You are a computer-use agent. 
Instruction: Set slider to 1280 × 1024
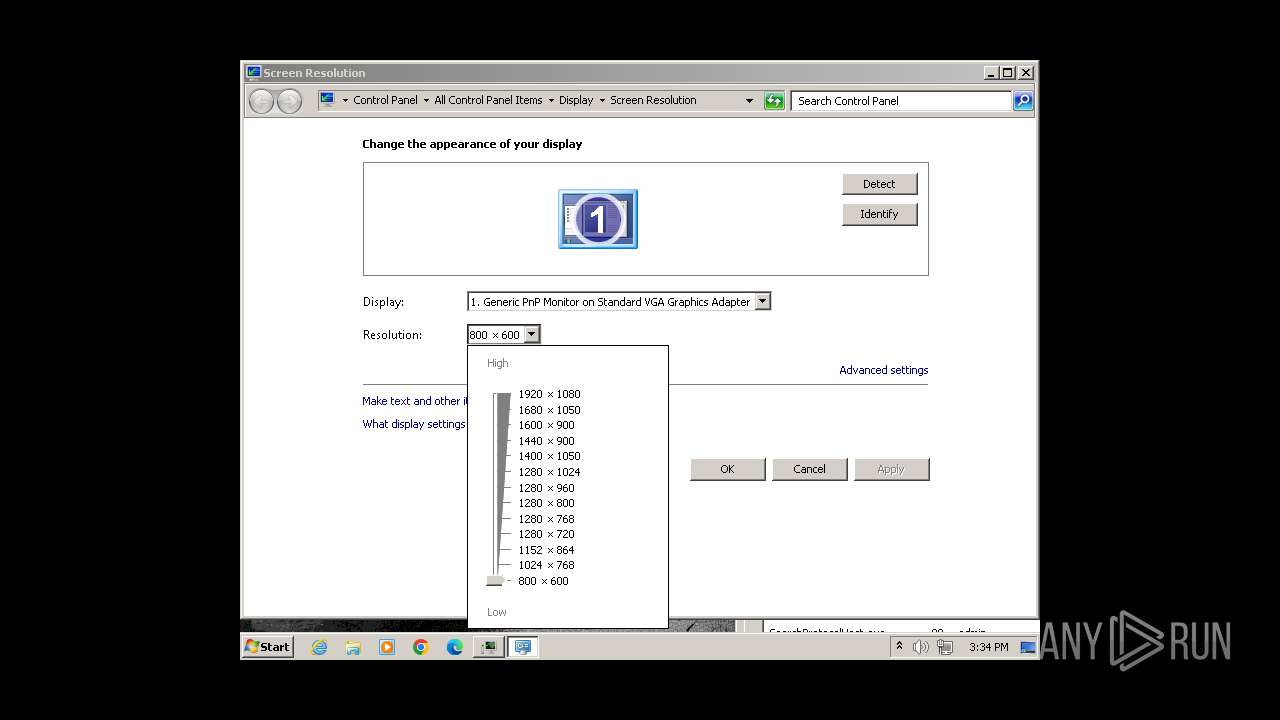(x=549, y=472)
